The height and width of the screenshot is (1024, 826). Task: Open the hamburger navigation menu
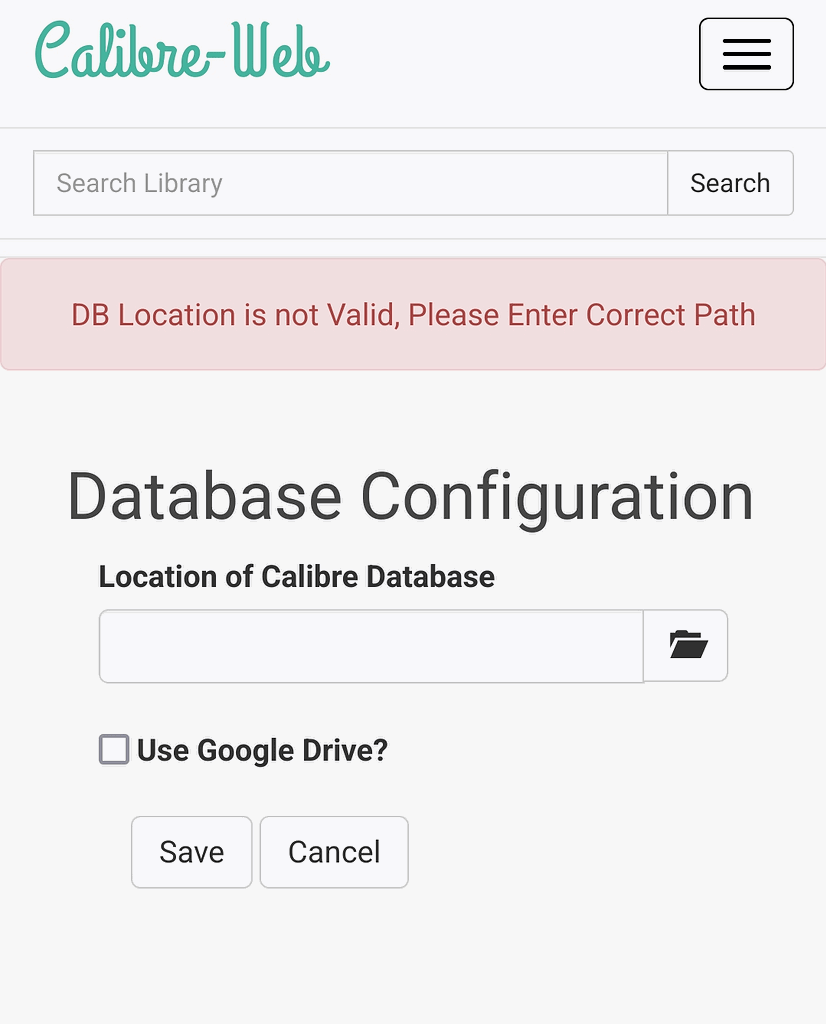point(746,54)
